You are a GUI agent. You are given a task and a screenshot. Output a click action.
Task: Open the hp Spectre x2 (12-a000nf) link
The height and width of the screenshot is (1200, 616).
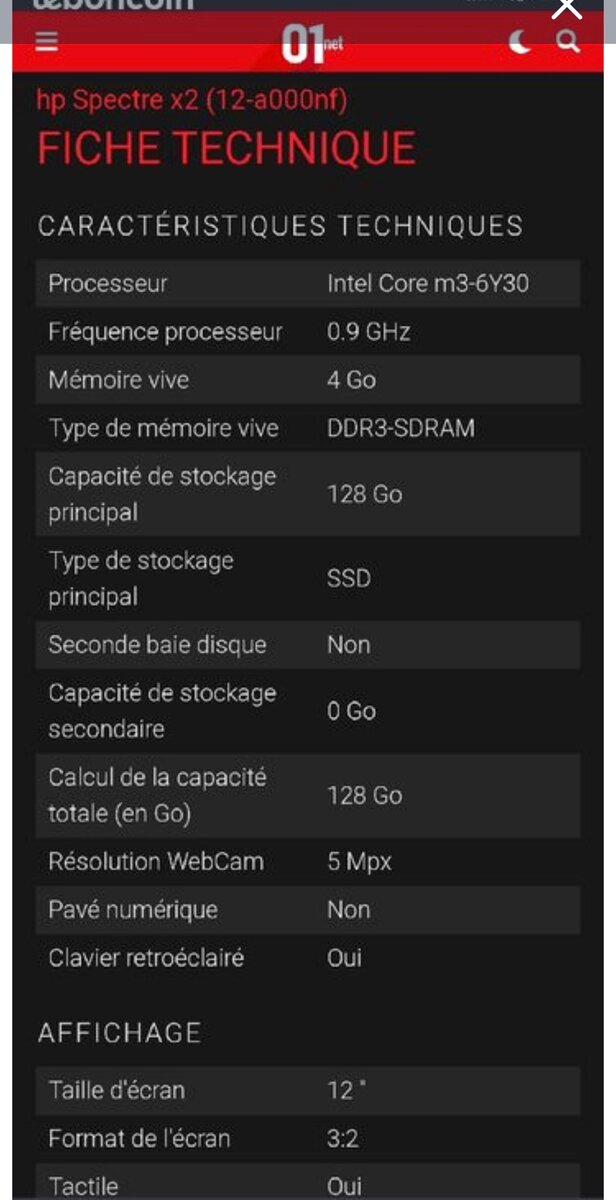(193, 99)
